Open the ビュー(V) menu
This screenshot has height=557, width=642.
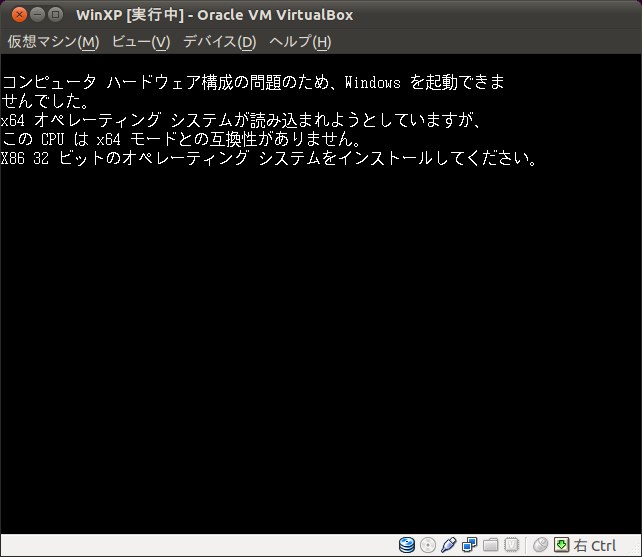pyautogui.click(x=141, y=42)
